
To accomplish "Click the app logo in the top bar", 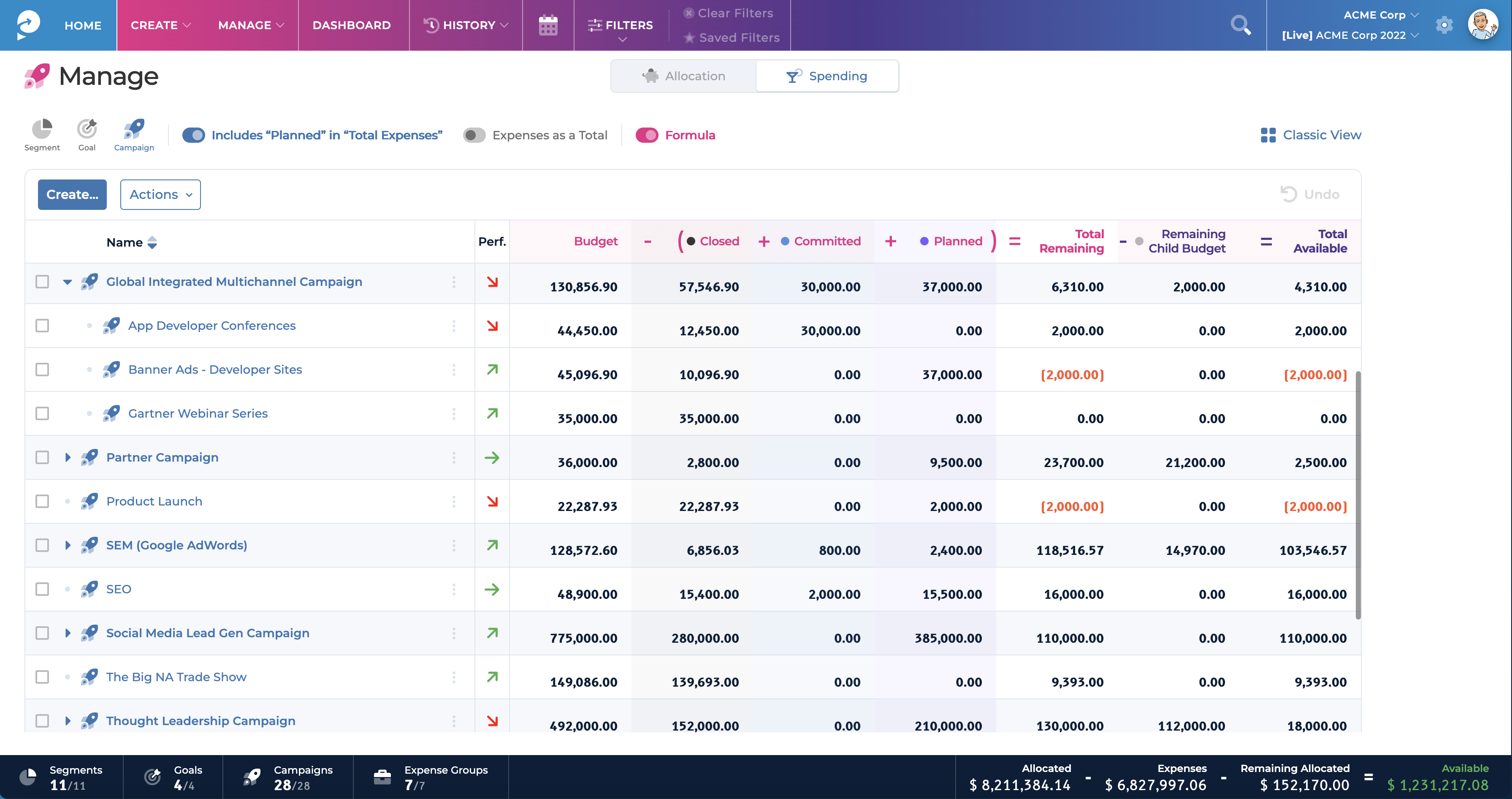I will (28, 25).
